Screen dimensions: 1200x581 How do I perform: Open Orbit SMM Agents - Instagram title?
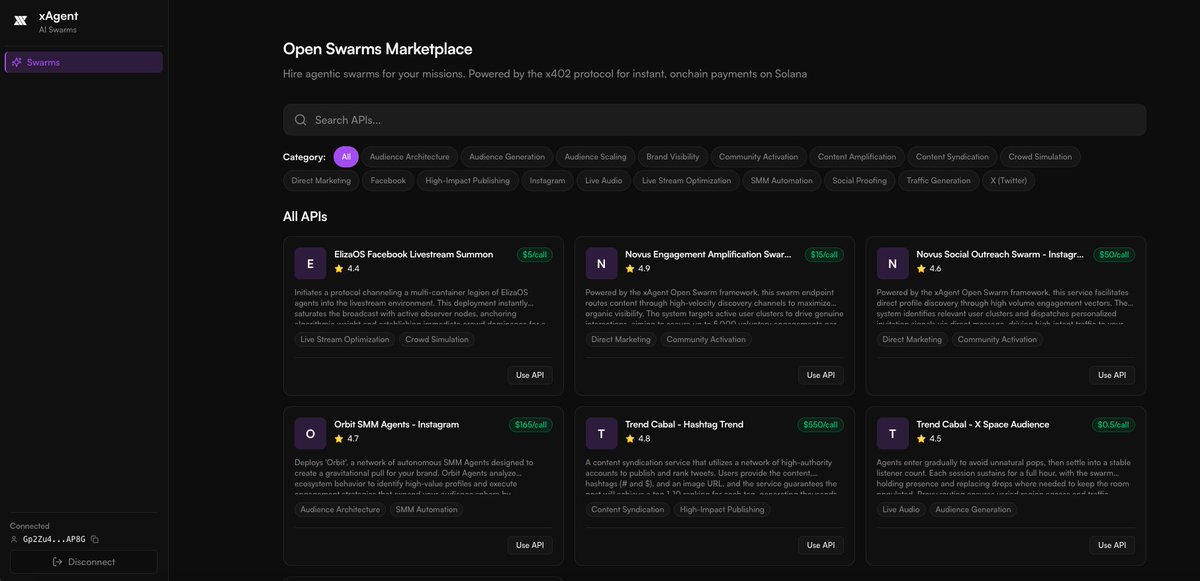tap(396, 424)
